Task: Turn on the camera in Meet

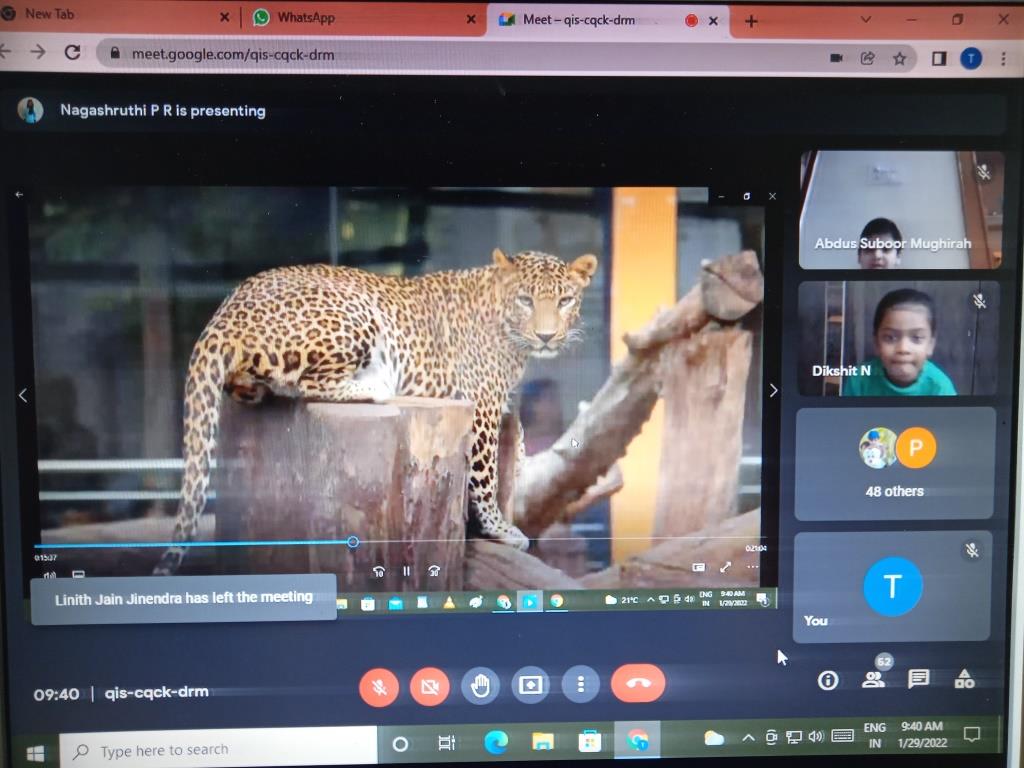Action: (430, 686)
